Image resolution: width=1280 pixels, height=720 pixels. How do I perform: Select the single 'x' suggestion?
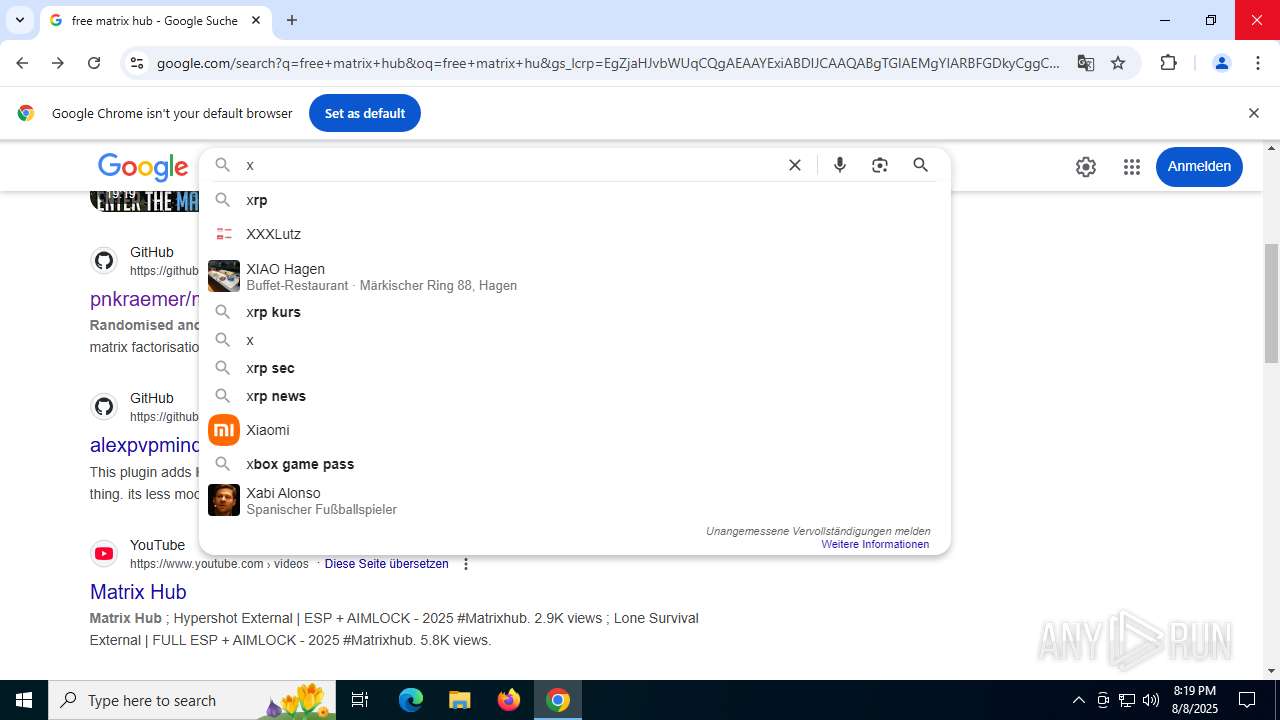coord(574,340)
